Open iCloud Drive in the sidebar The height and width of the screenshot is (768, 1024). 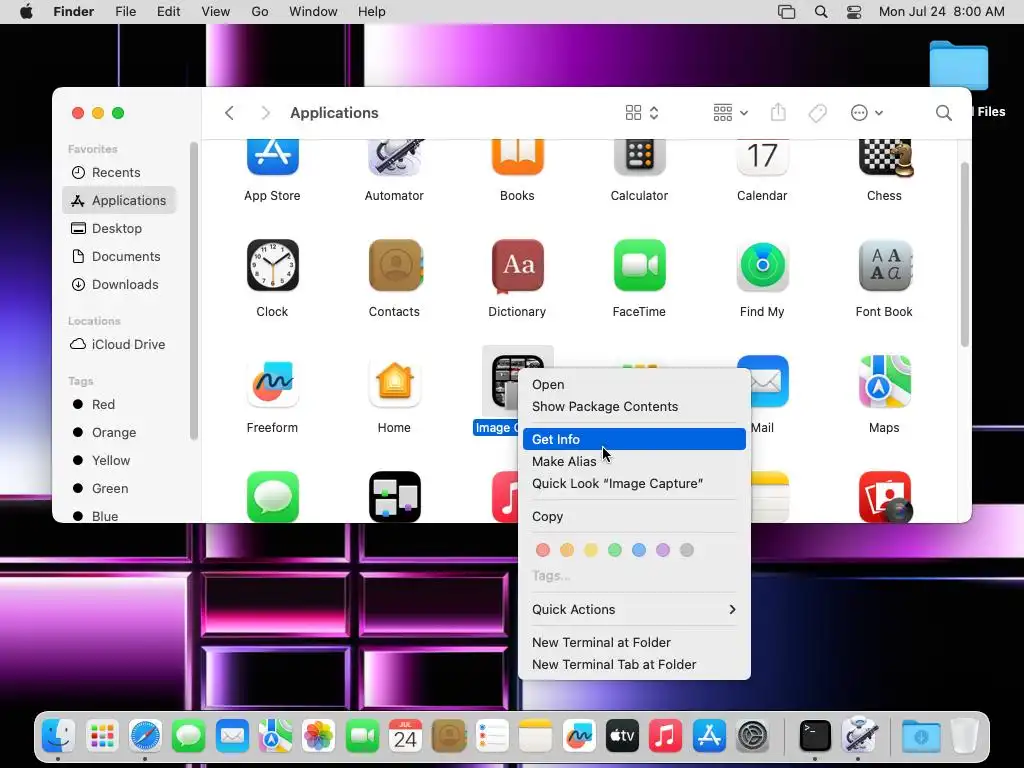(x=120, y=344)
